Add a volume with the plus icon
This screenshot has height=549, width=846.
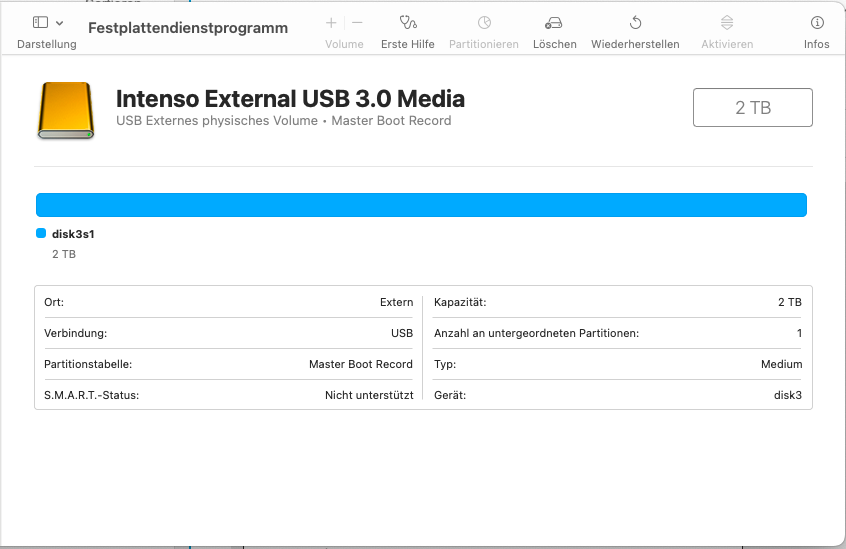click(x=331, y=22)
